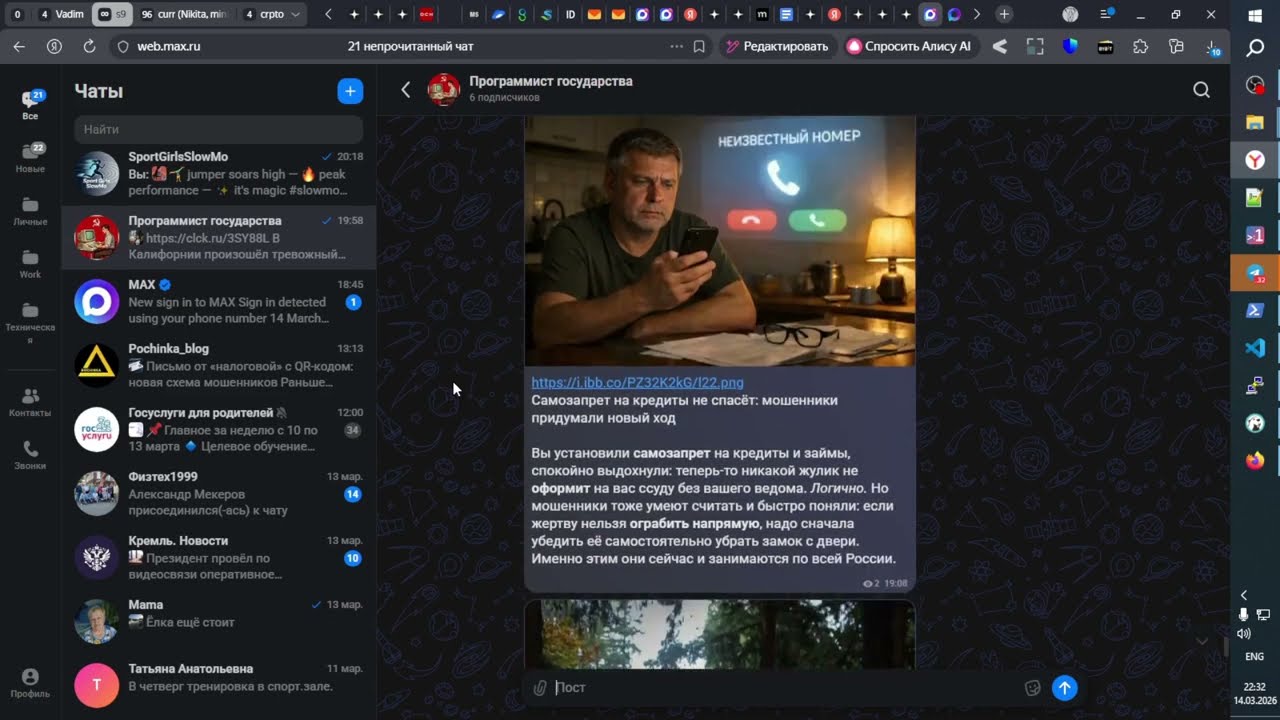Show more tabs with right chevron
Image resolution: width=1280 pixels, height=720 pixels.
977,15
